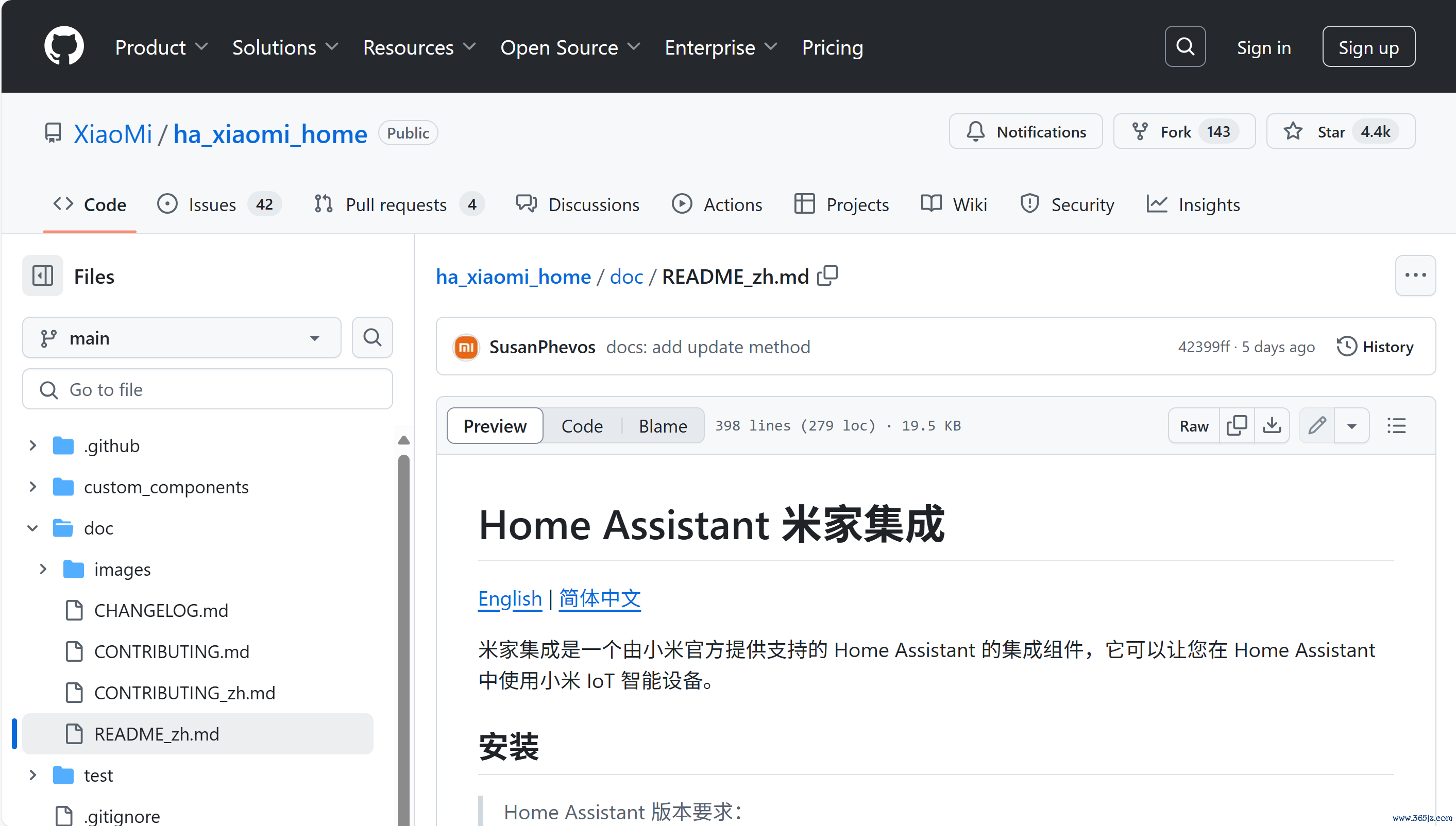
Task: Open the CHANGELOG.md file
Action: [x=161, y=610]
